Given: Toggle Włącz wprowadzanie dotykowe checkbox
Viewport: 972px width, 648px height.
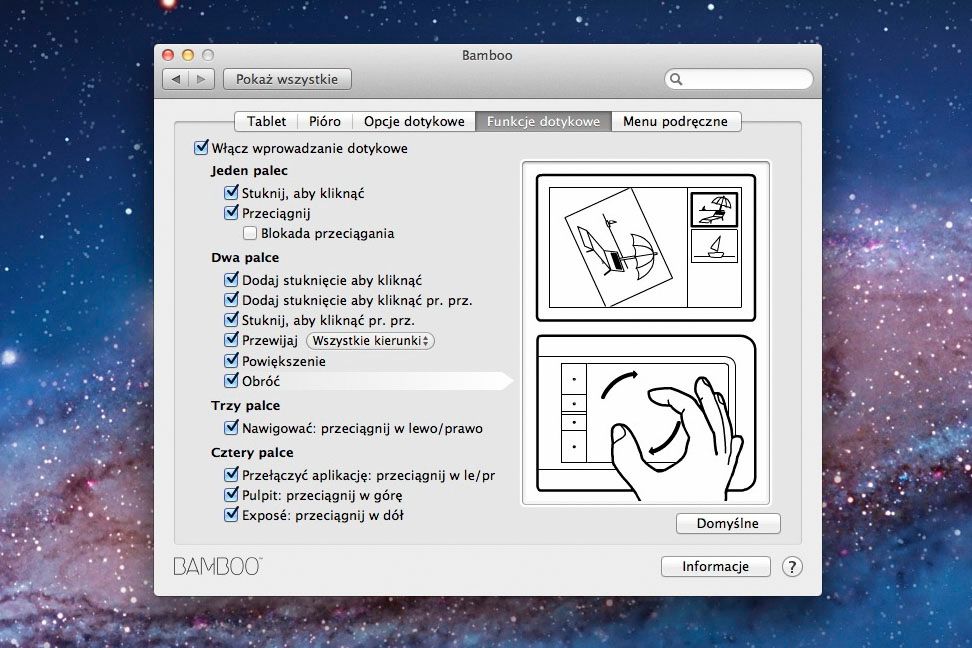Looking at the screenshot, I should point(201,148).
